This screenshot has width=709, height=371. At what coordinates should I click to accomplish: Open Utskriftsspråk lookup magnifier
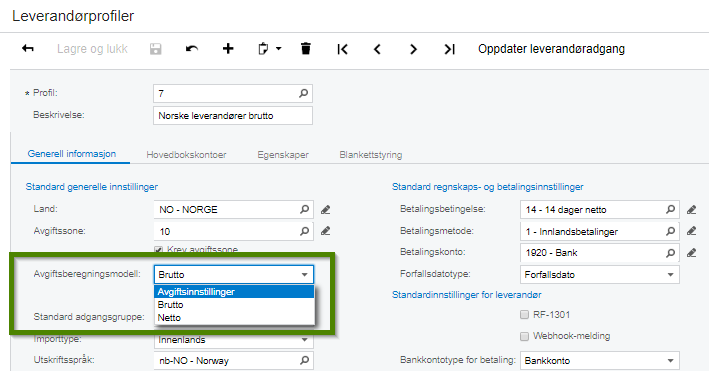pos(305,360)
